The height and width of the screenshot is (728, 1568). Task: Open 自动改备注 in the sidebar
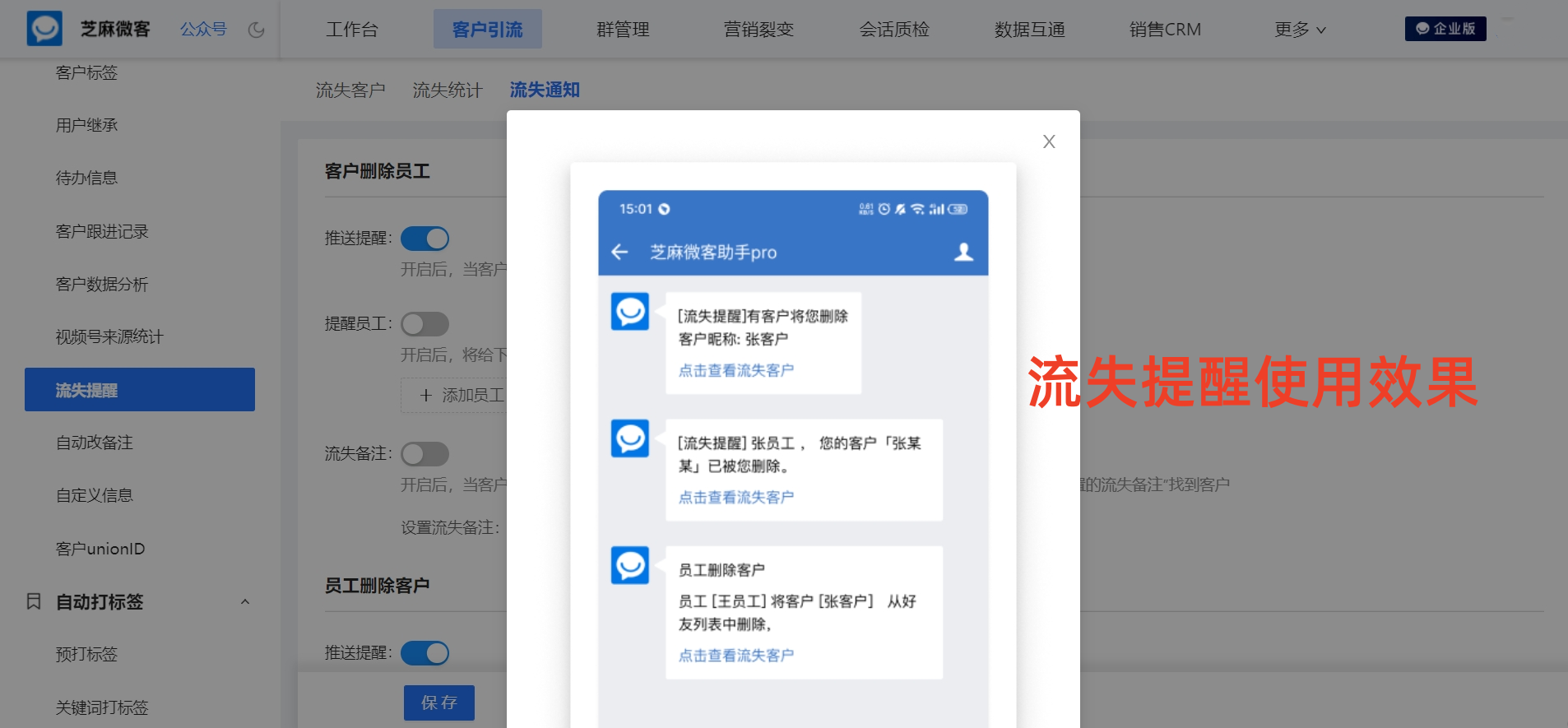(x=95, y=443)
